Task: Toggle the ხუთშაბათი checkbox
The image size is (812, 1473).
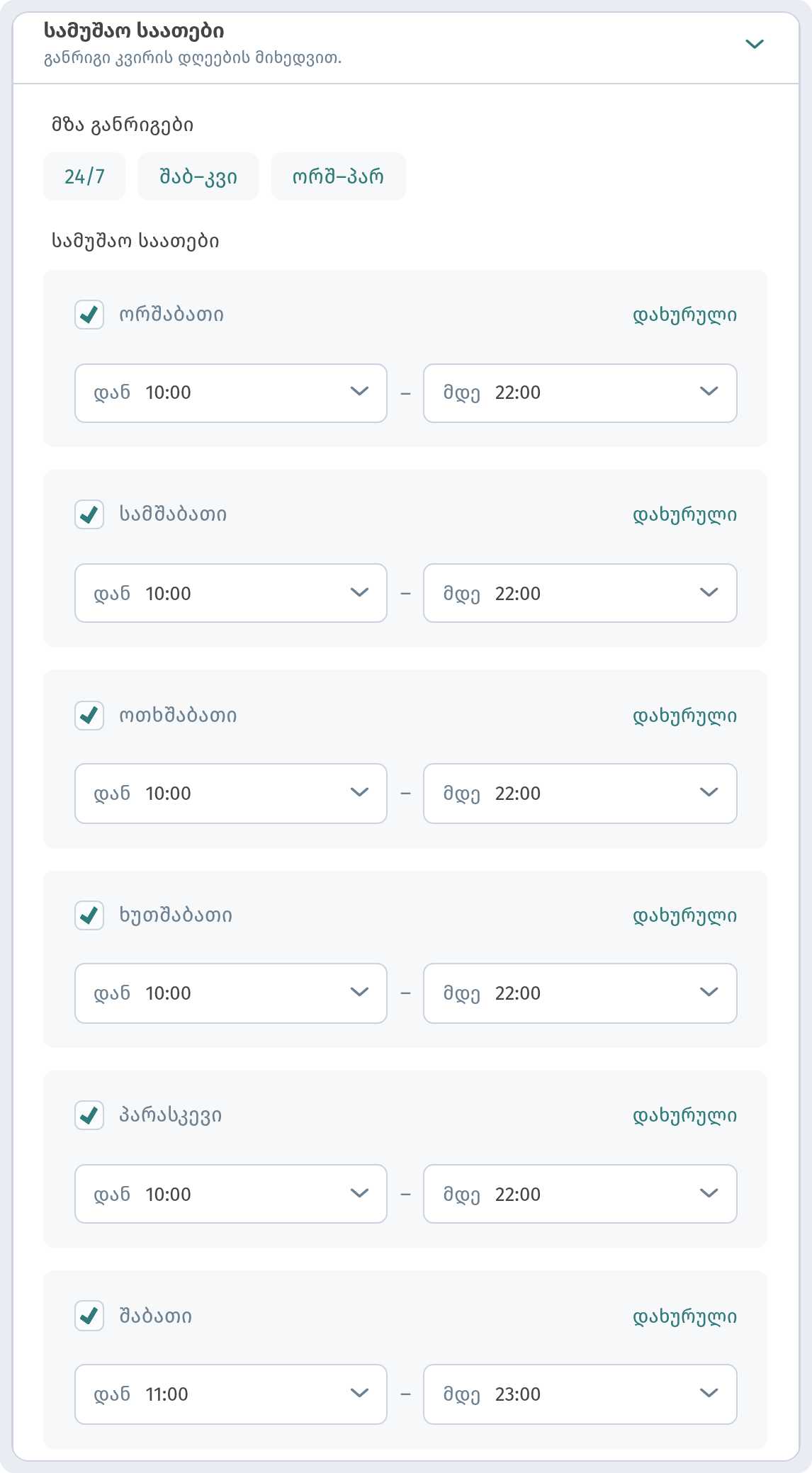Action: (x=89, y=915)
